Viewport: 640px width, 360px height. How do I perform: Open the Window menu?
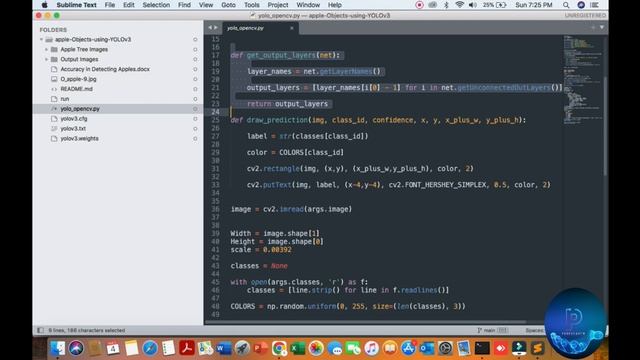click(x=308, y=5)
